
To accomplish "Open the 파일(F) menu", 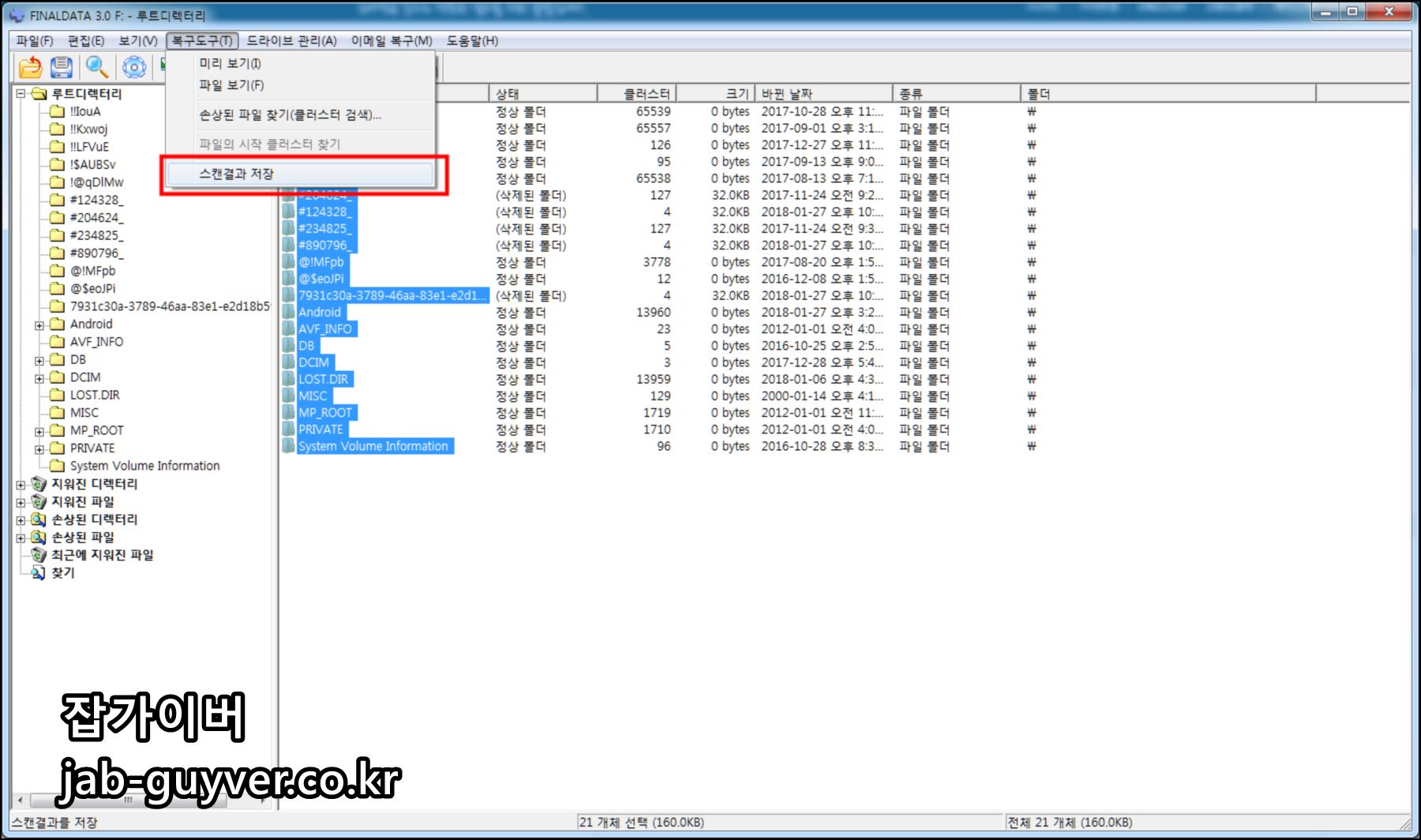I will [x=35, y=40].
